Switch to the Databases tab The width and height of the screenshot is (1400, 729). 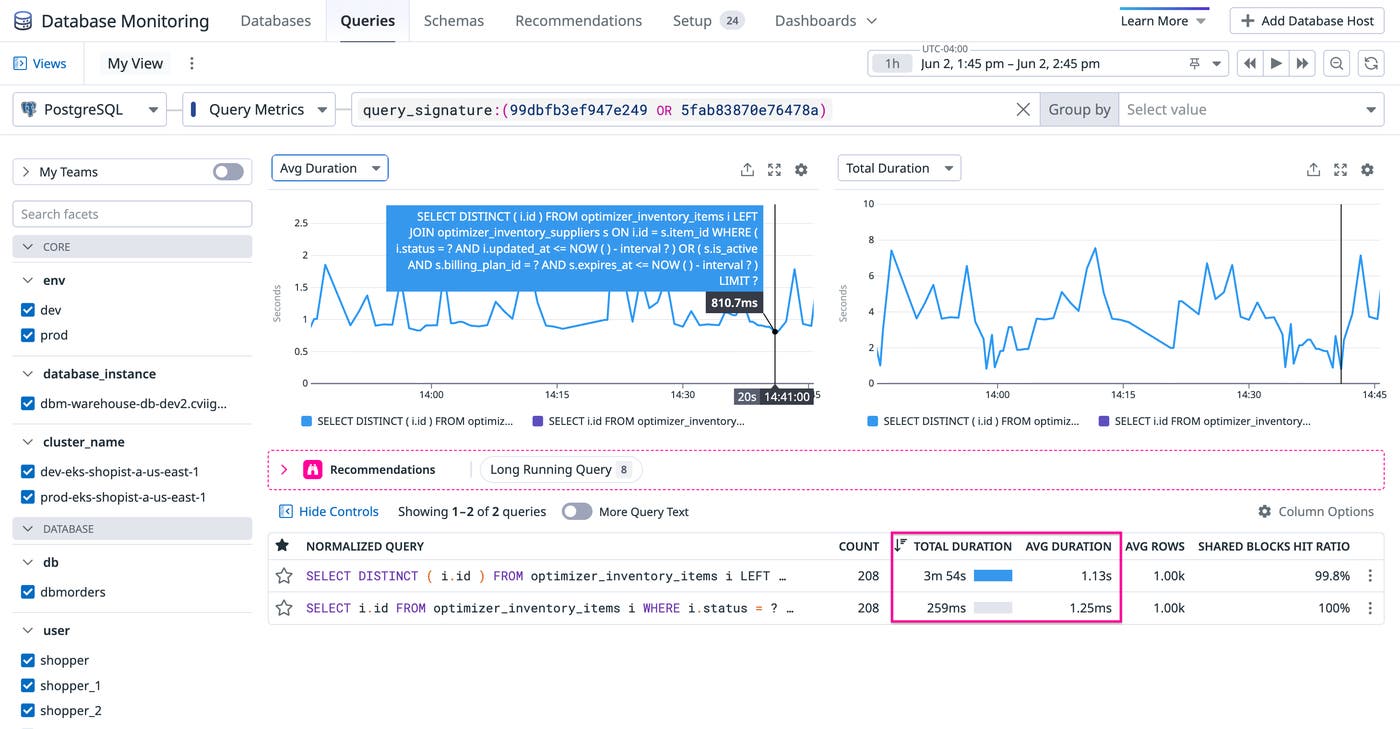pos(276,21)
